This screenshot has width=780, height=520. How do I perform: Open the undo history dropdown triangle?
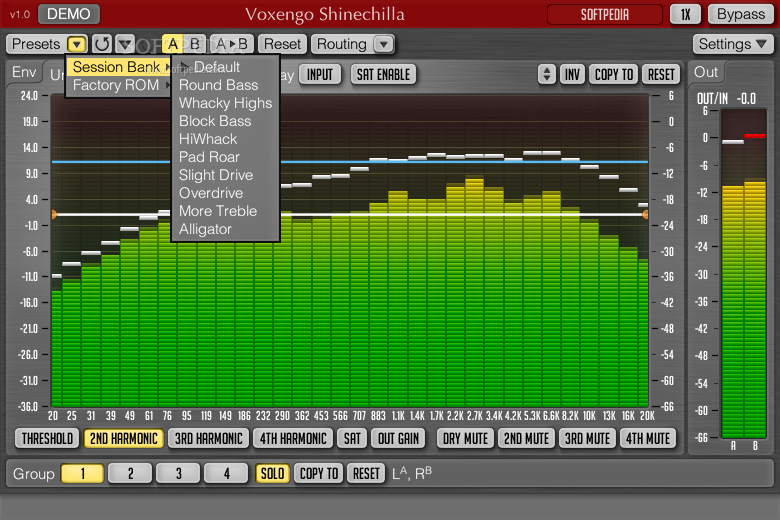click(x=125, y=44)
